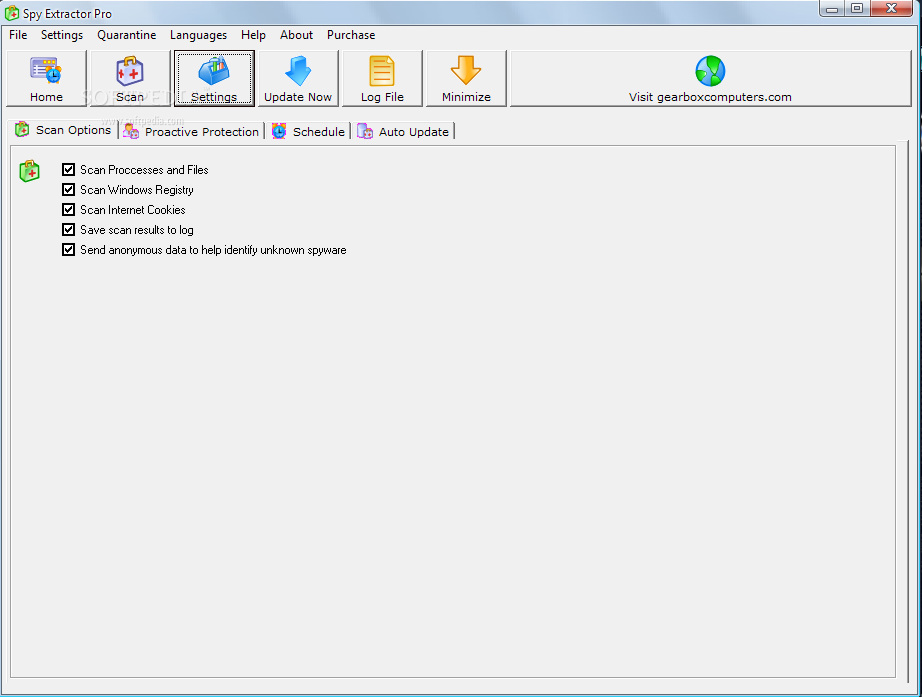Select the Scan Options tab
The width and height of the screenshot is (922, 697).
[64, 130]
